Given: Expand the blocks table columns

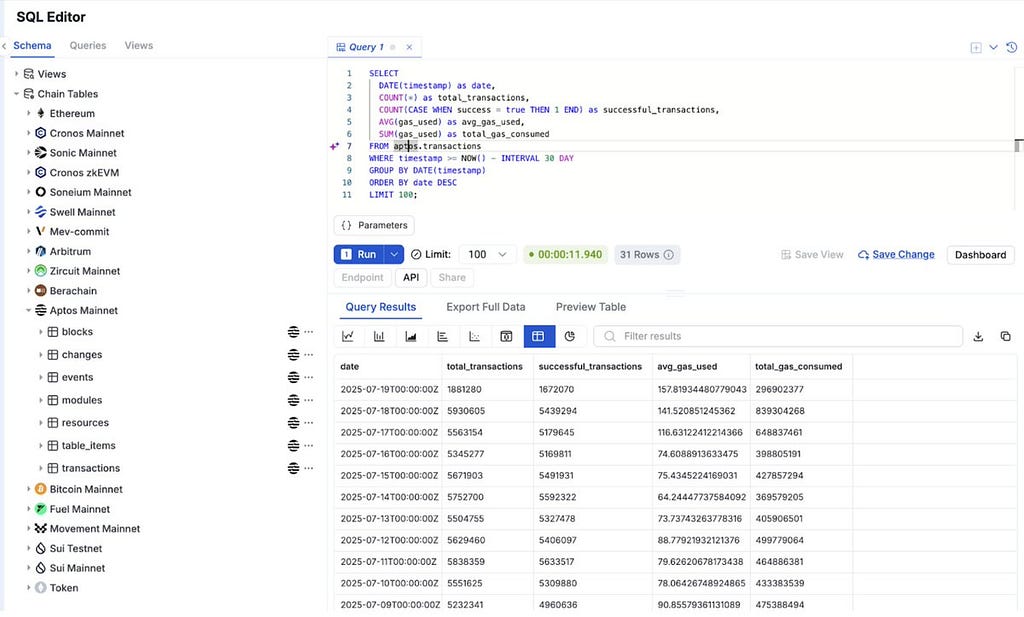Looking at the screenshot, I should point(40,332).
